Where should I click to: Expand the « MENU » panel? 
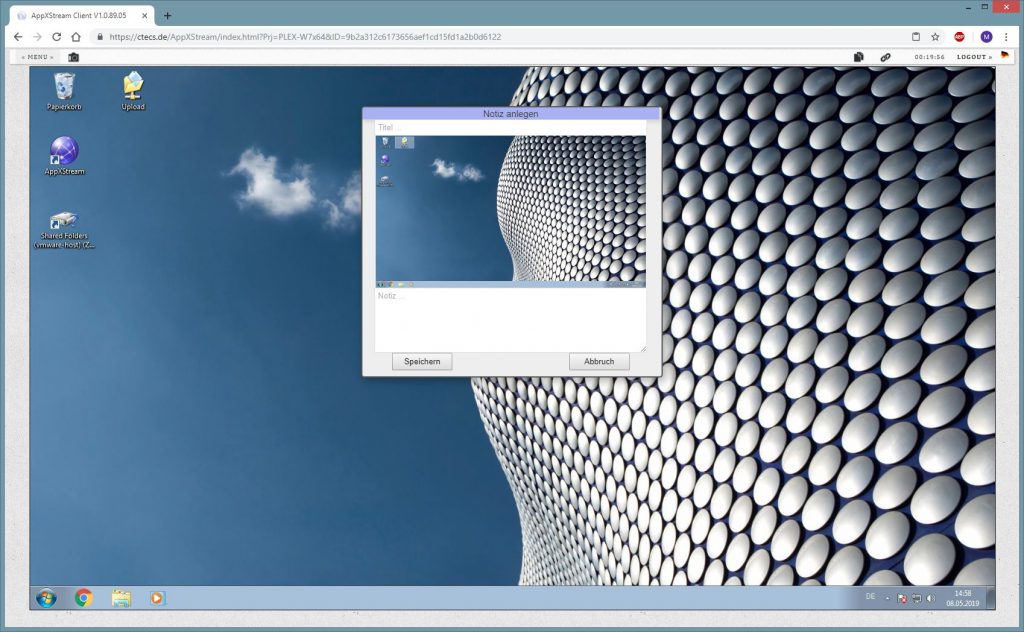38,57
